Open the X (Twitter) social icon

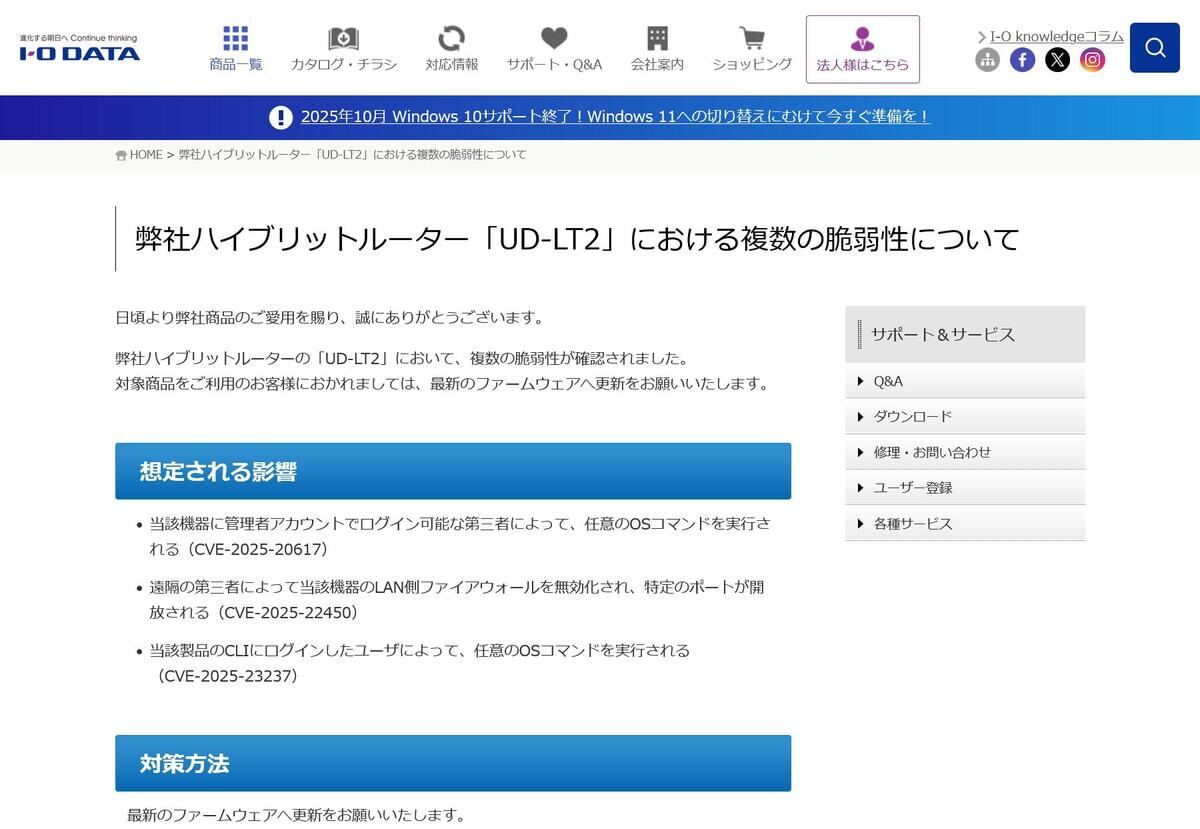pyautogui.click(x=1058, y=60)
